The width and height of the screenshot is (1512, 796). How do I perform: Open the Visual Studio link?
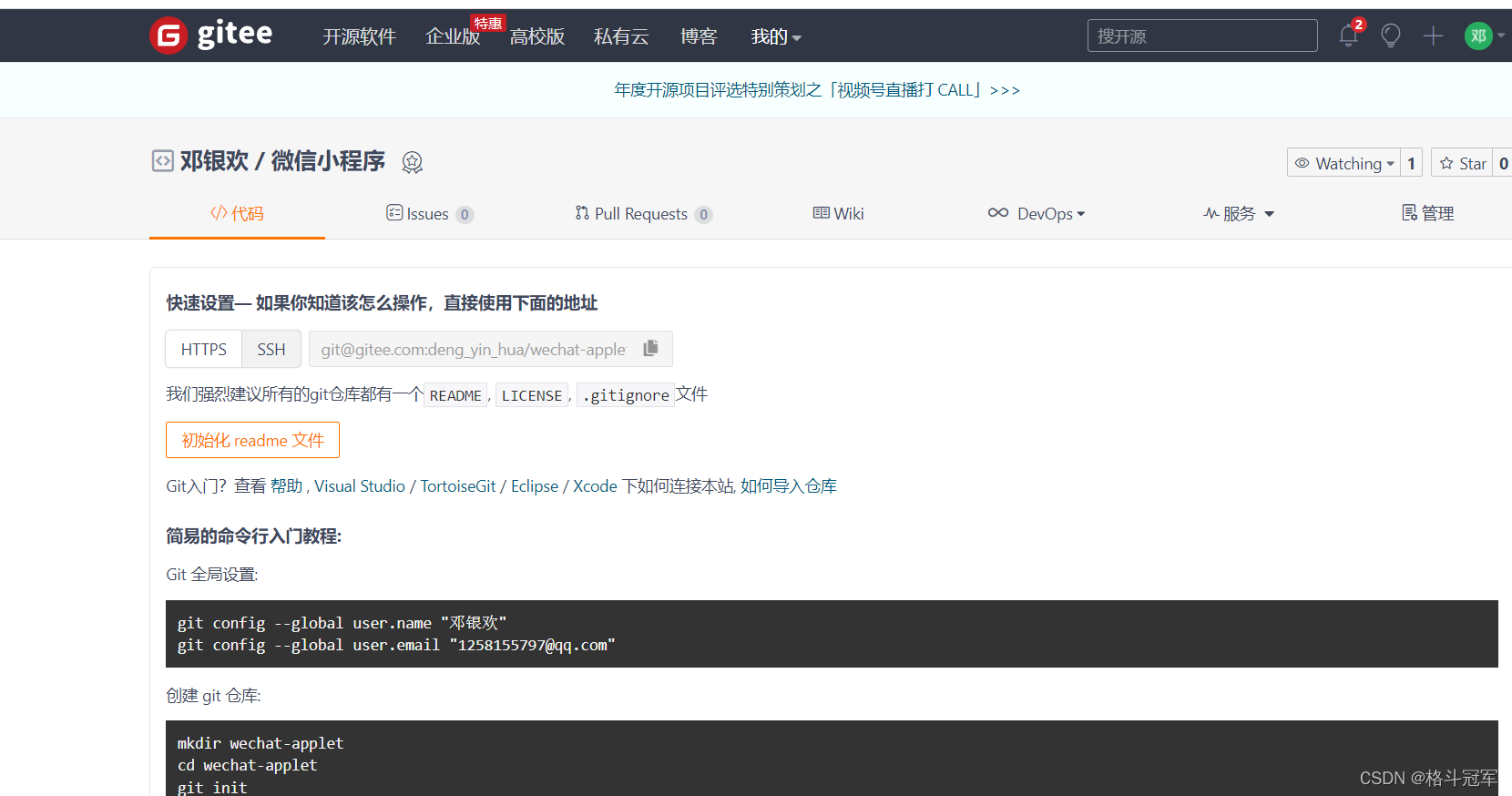tap(360, 486)
